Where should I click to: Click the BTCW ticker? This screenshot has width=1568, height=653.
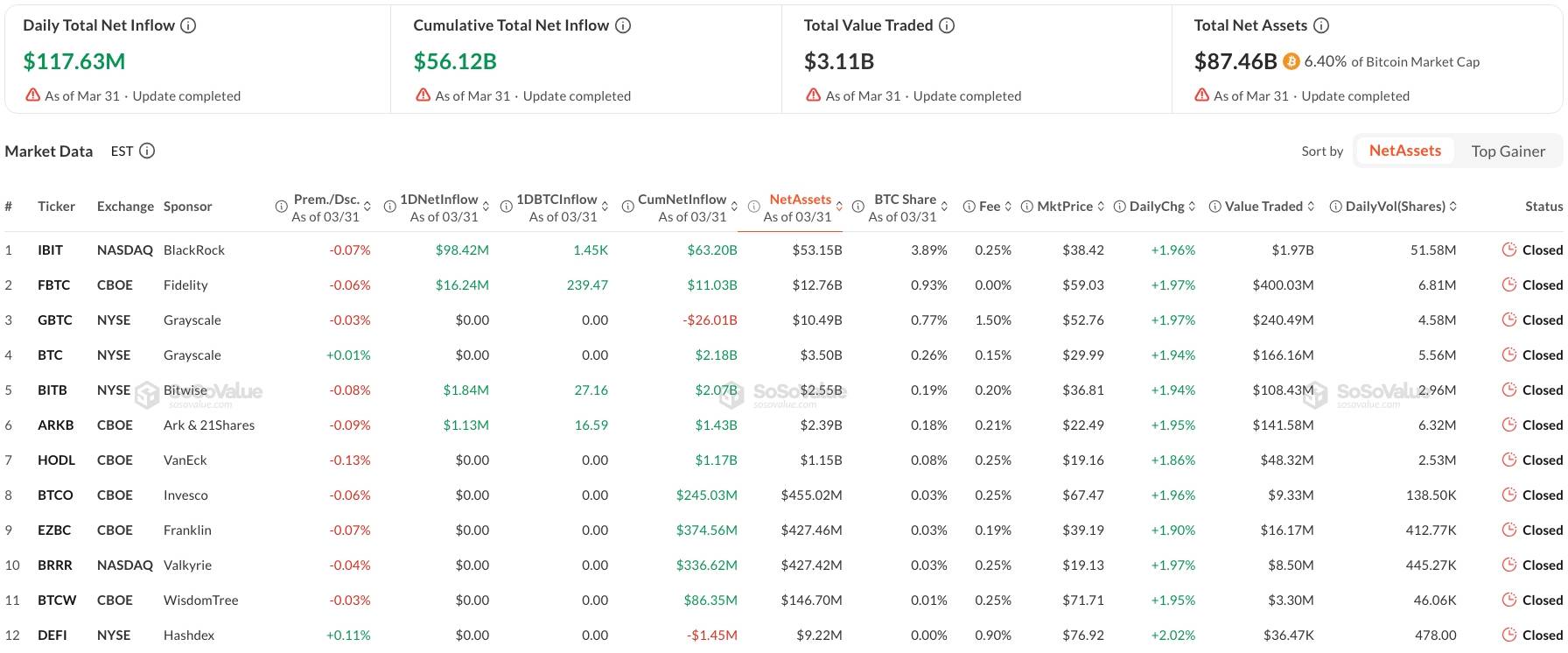tap(57, 600)
